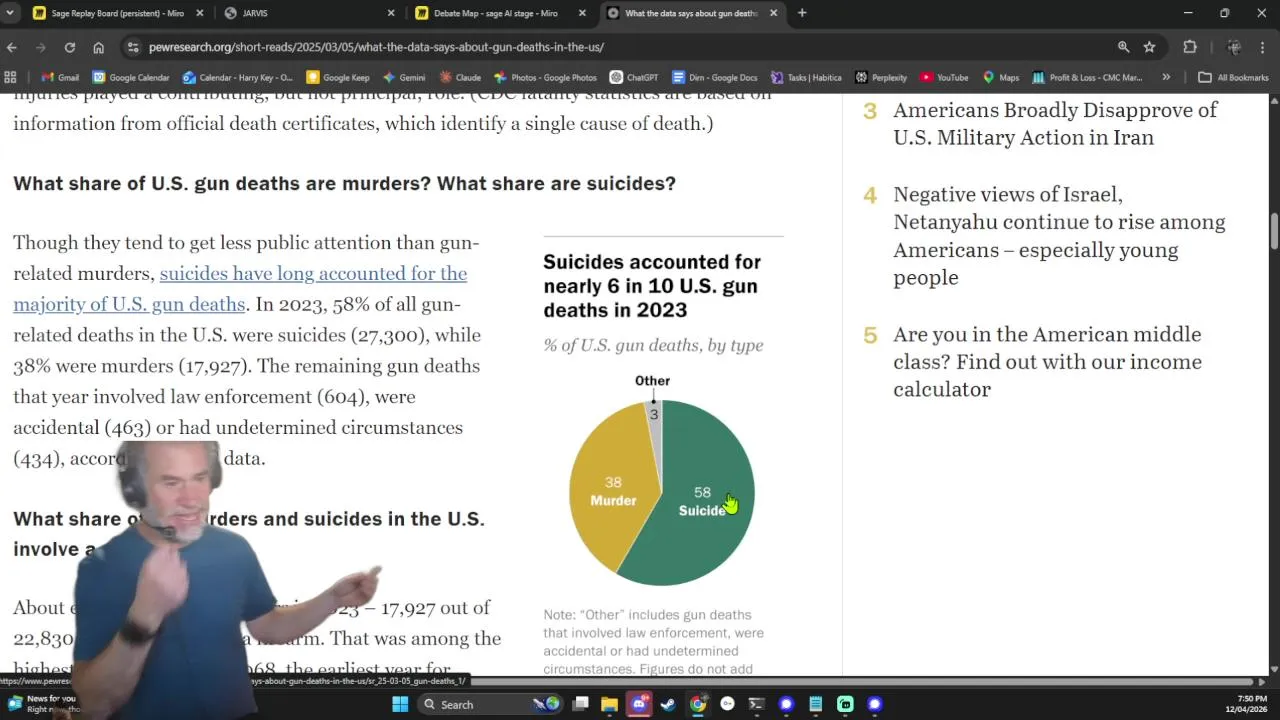Image resolution: width=1280 pixels, height=720 pixels.
Task: Open 'Americans Broadly Disapprove' article link
Action: tap(1055, 124)
